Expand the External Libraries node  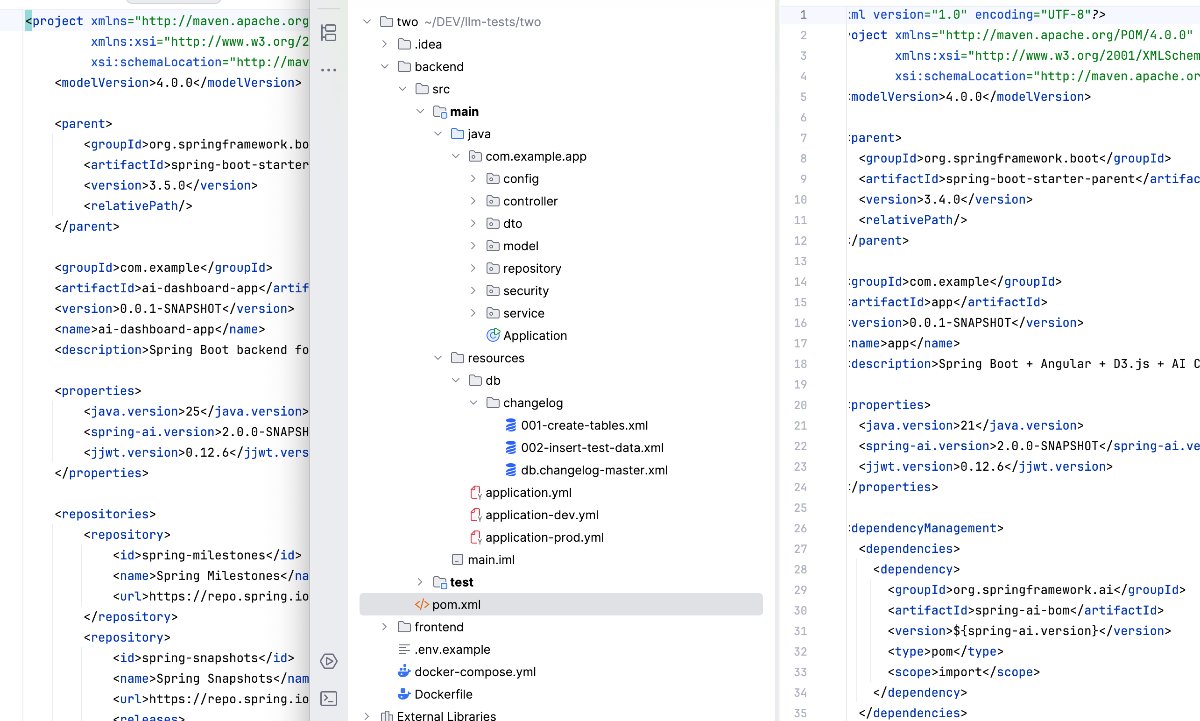[x=367, y=716]
